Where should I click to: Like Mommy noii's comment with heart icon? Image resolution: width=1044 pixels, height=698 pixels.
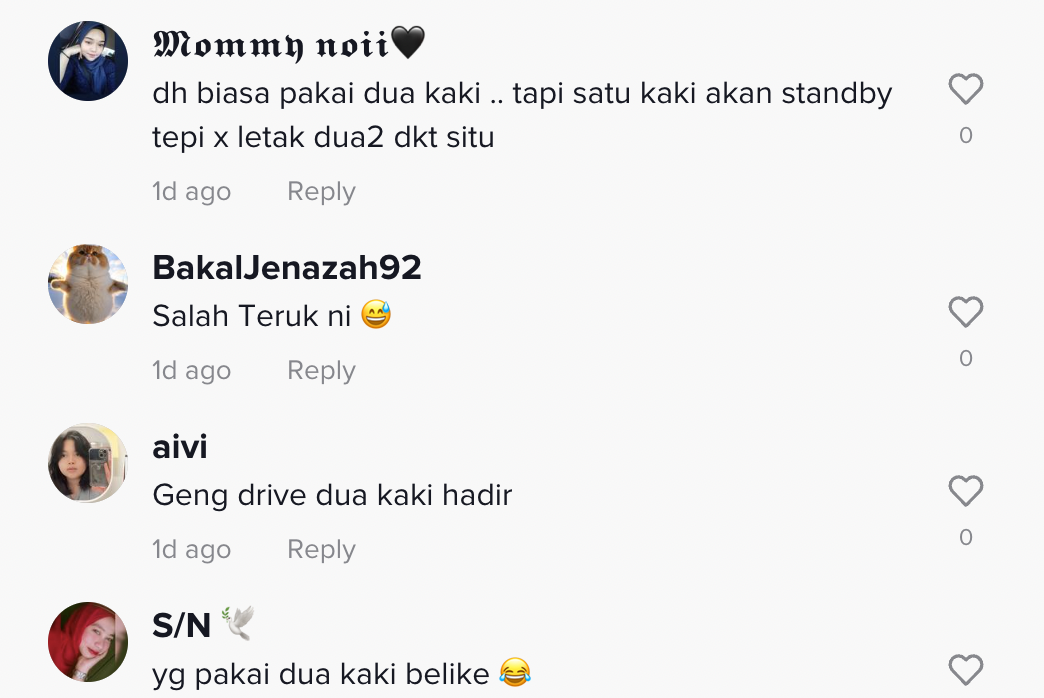click(x=965, y=89)
